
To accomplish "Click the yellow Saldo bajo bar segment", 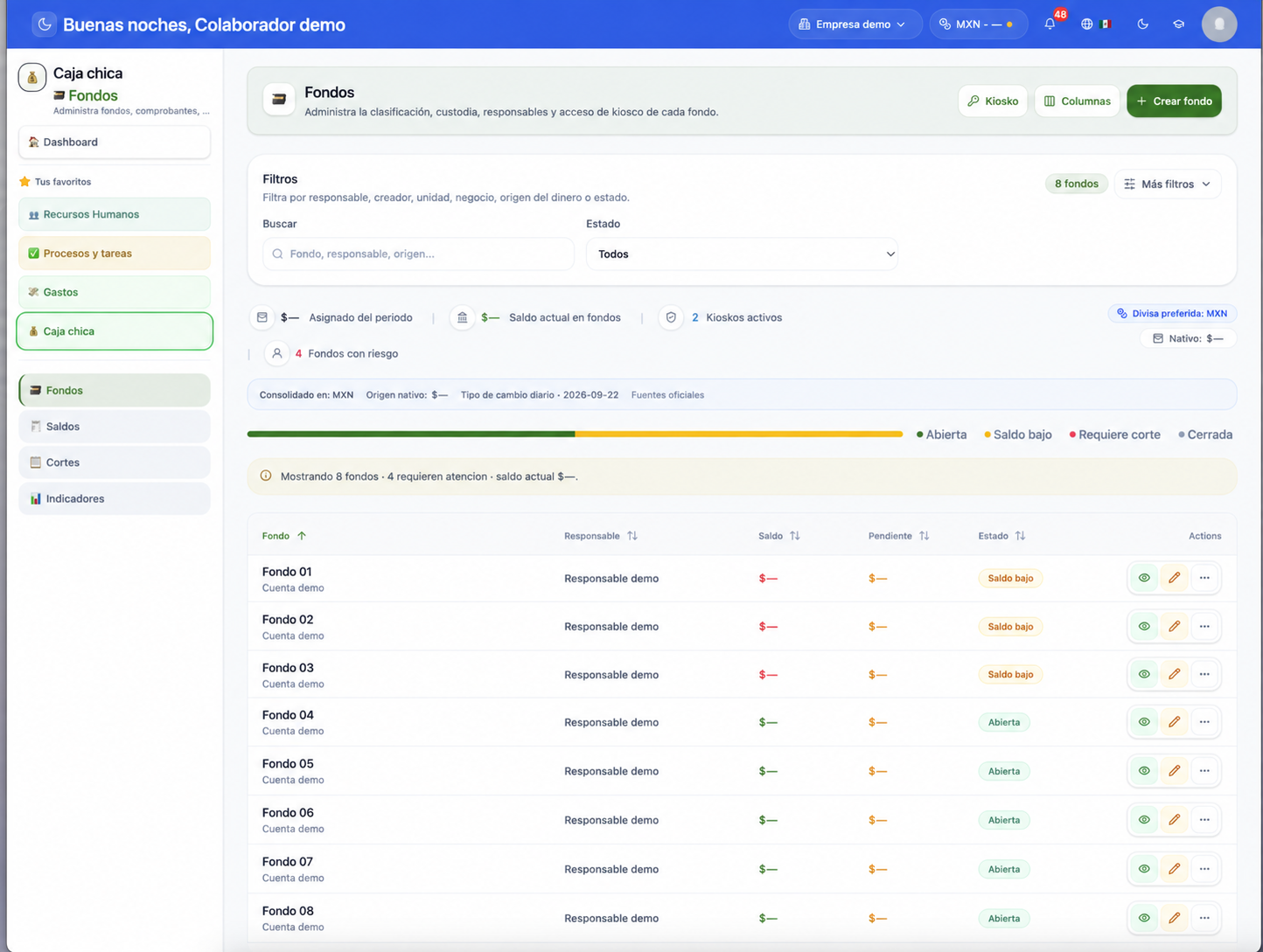I will (739, 434).
